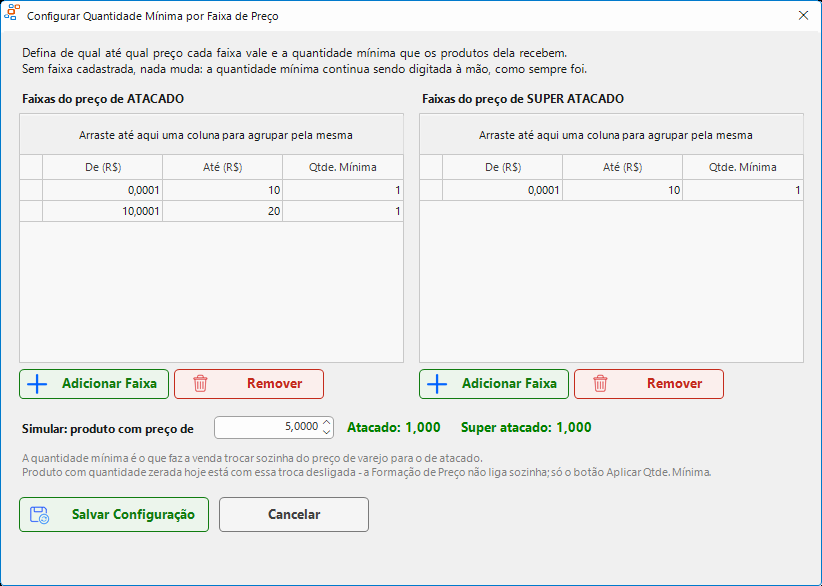The height and width of the screenshot is (586, 822).
Task: Click Qtde. Mínima header in SUPER ATACADO grid
Action: click(743, 167)
